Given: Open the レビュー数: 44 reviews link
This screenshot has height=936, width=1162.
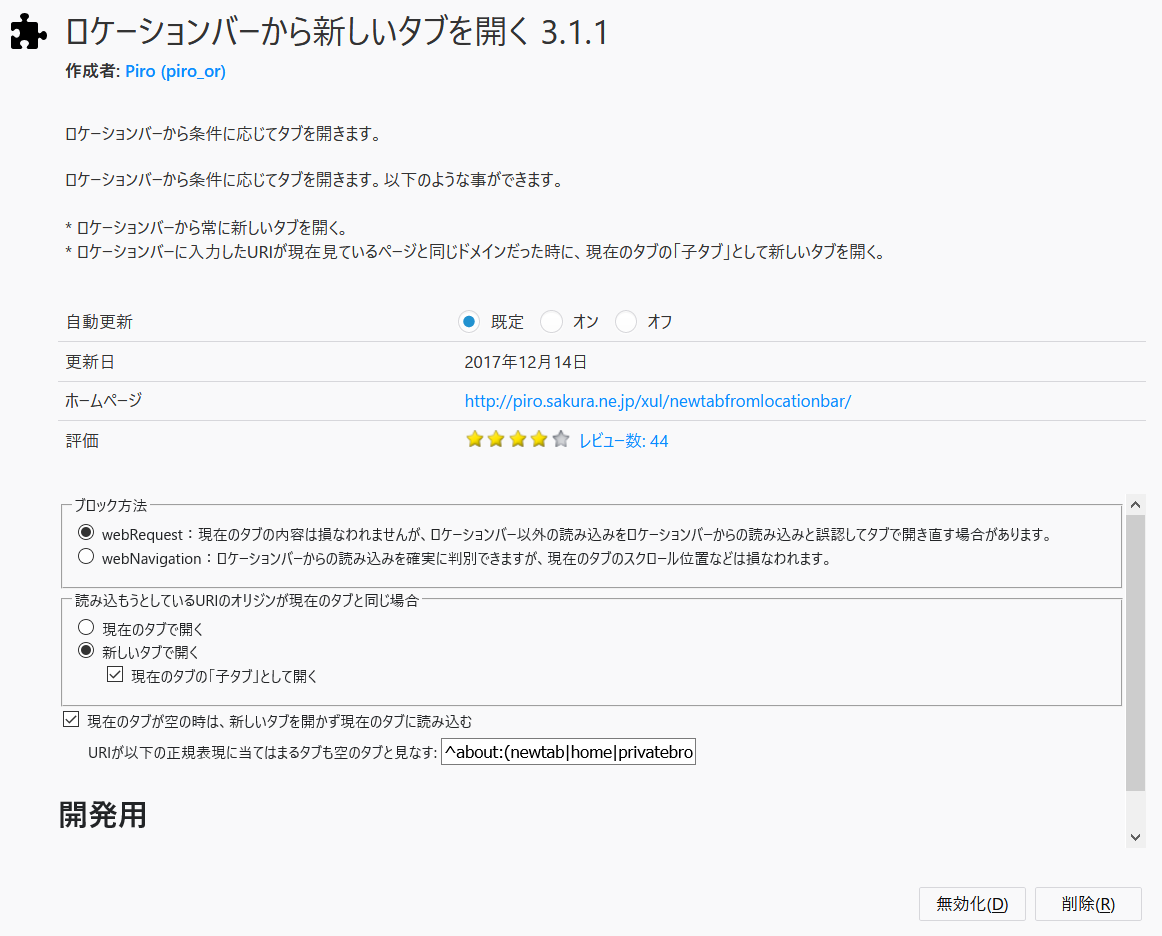Looking at the screenshot, I should pyautogui.click(x=623, y=440).
